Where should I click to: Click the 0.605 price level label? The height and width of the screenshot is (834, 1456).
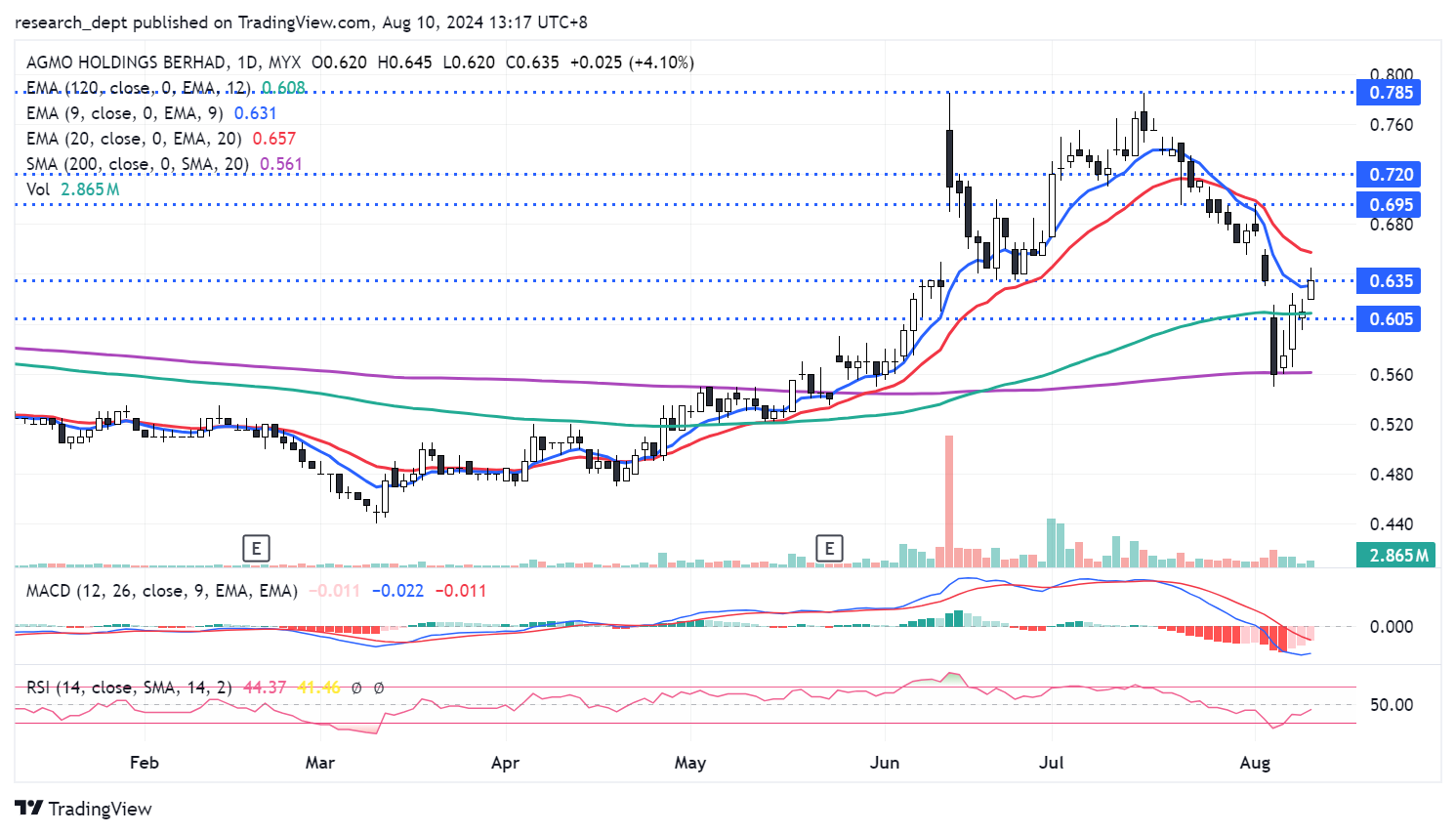1390,319
